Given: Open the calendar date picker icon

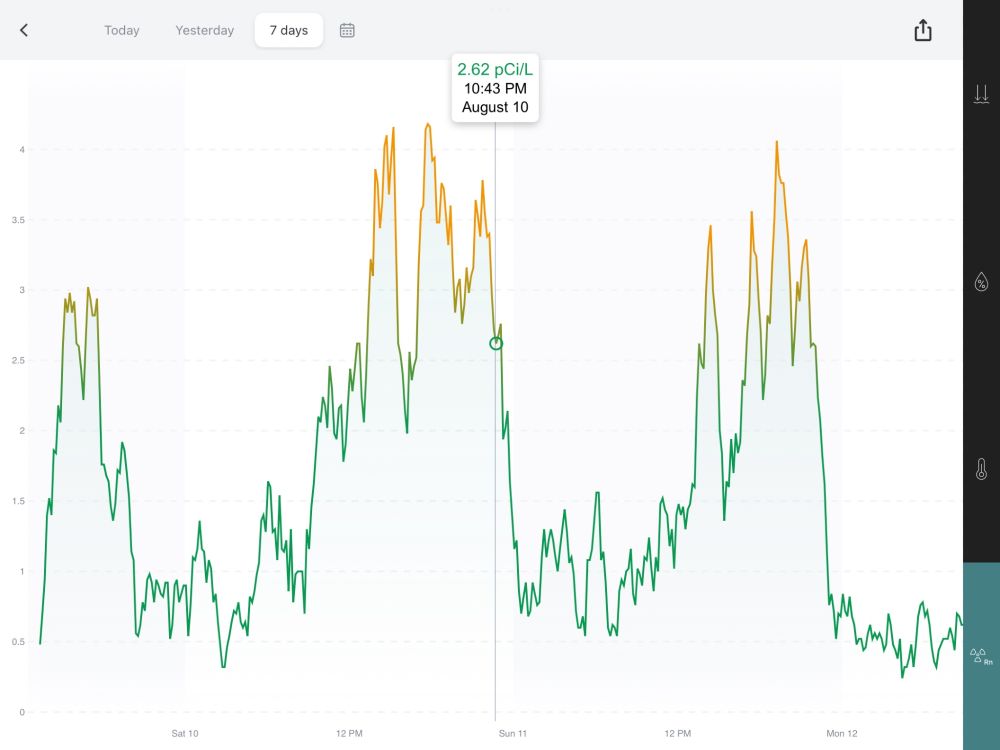Looking at the screenshot, I should (347, 30).
